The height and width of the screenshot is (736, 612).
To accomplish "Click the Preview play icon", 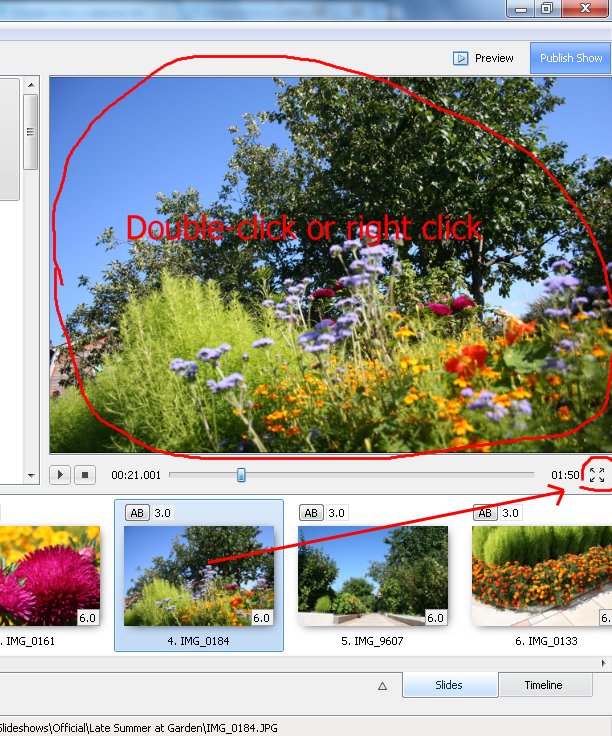I will [460, 58].
